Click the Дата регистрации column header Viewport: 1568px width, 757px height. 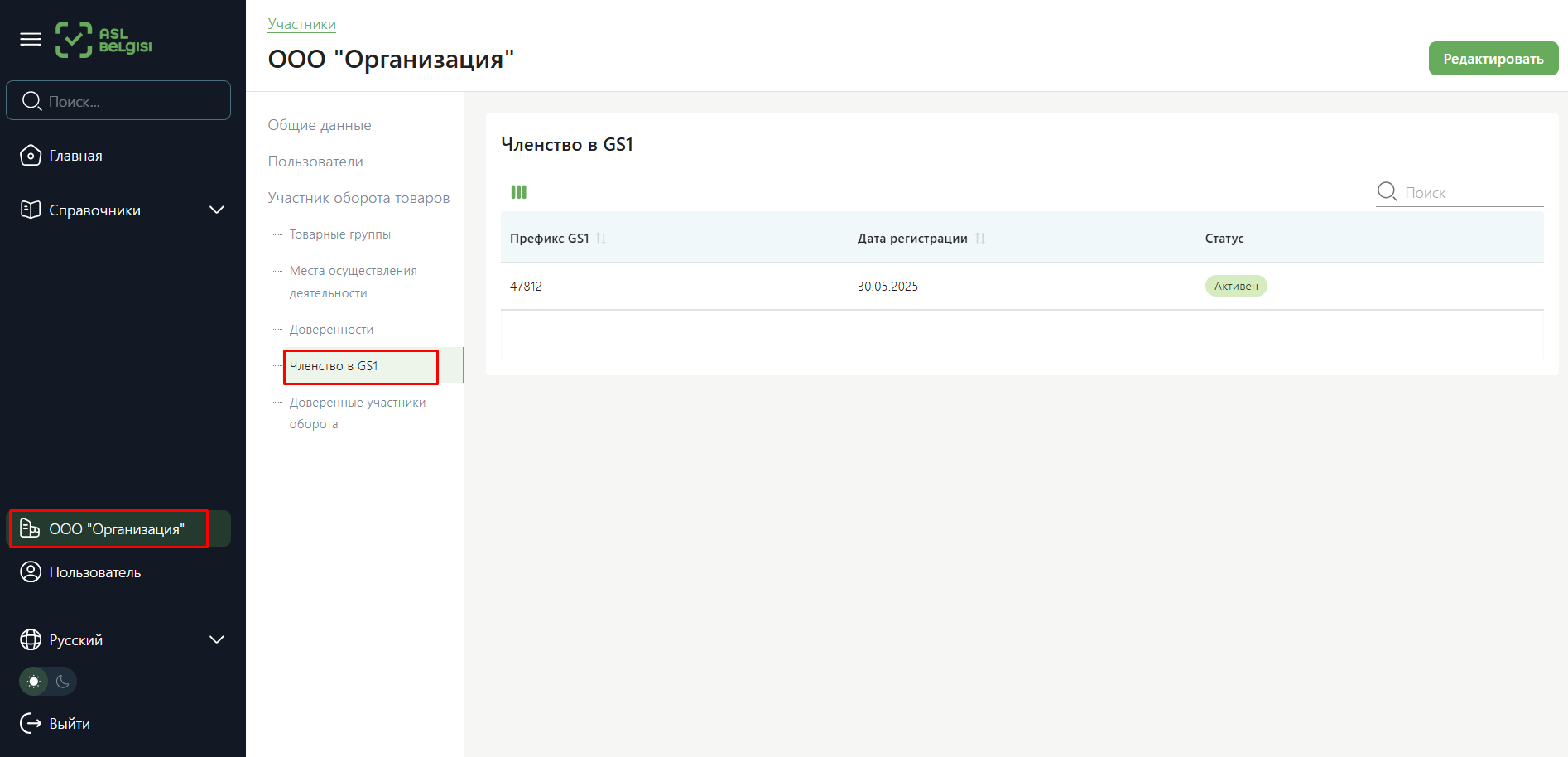click(x=912, y=239)
